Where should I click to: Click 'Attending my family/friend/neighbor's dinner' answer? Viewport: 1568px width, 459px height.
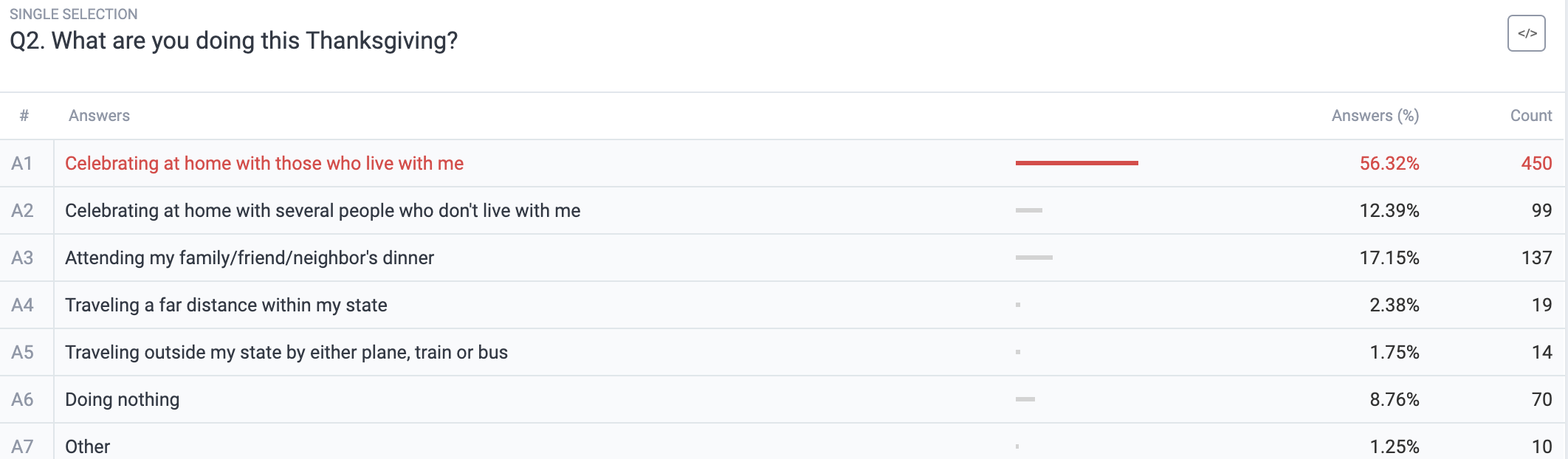tap(250, 258)
